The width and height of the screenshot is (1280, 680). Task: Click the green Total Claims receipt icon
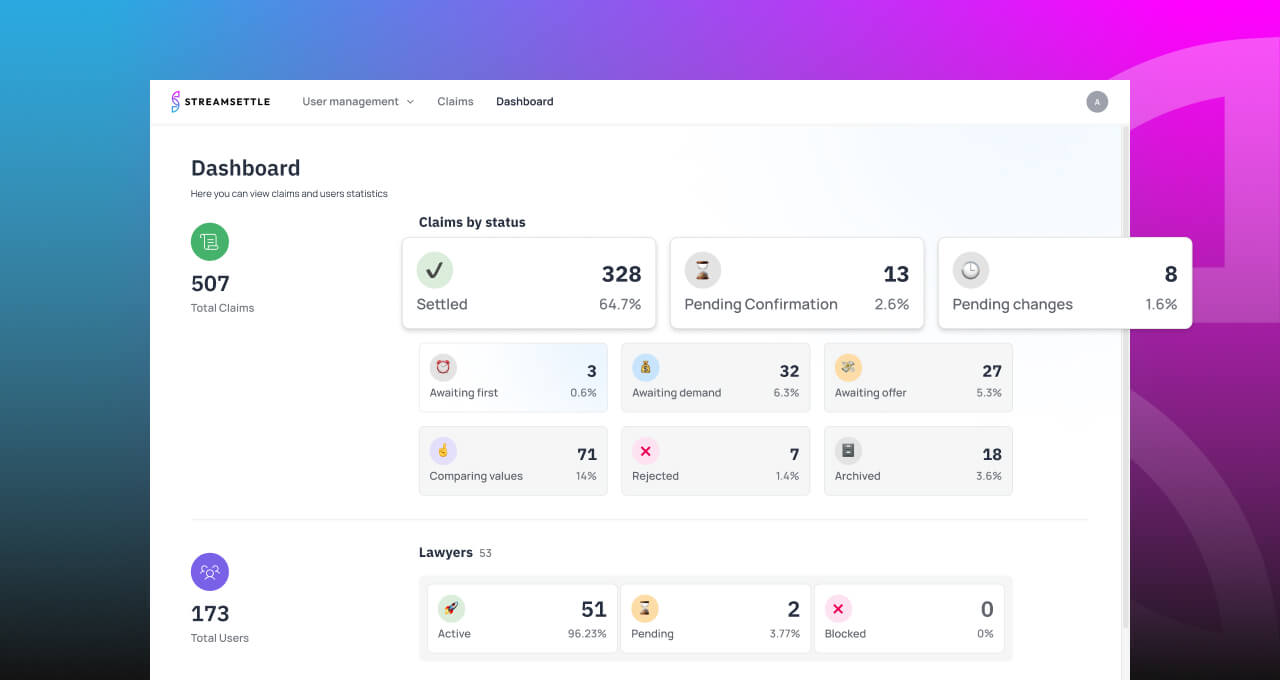pyautogui.click(x=209, y=241)
